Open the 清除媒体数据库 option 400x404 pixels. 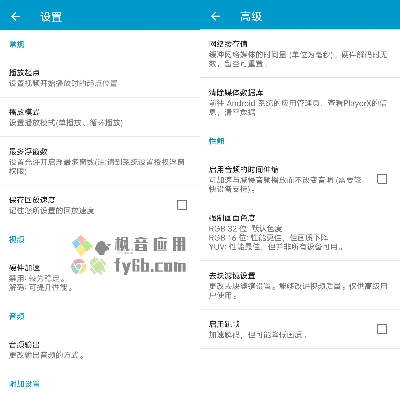(x=300, y=102)
